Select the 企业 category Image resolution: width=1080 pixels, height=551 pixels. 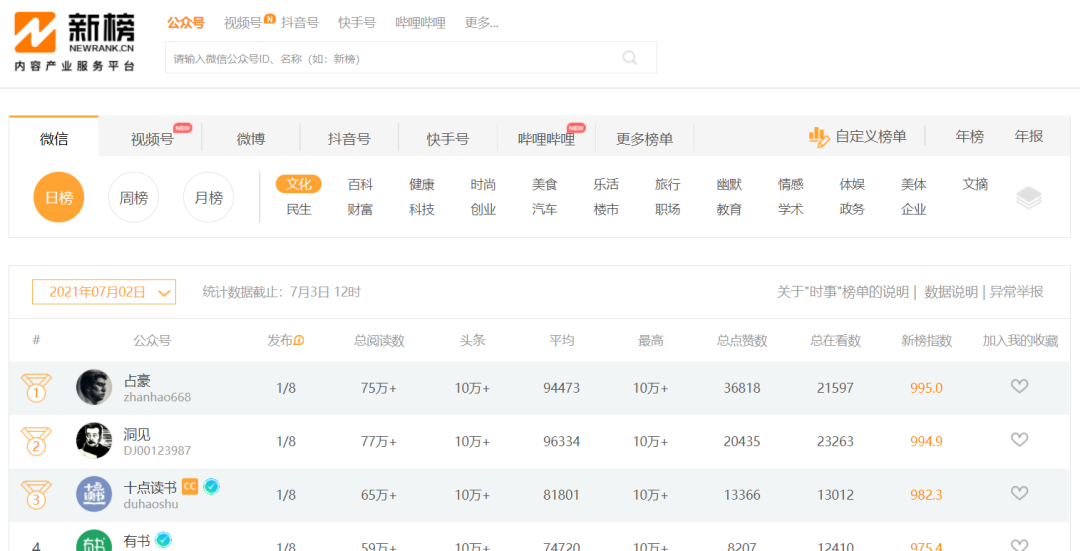click(913, 209)
